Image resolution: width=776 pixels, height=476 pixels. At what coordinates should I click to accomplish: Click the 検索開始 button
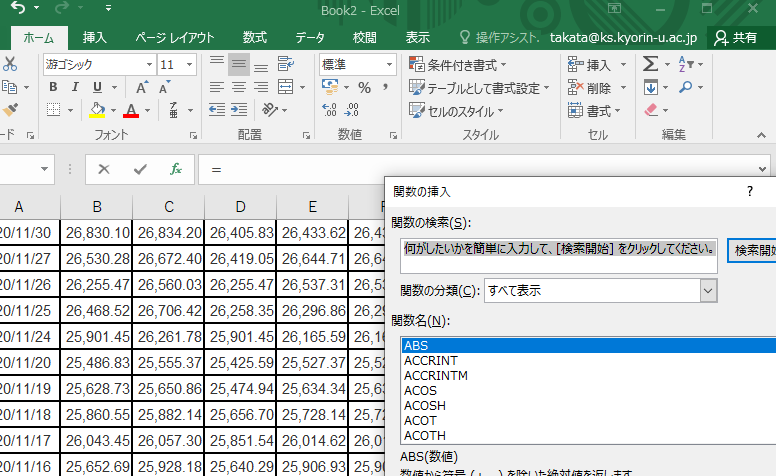[753, 250]
